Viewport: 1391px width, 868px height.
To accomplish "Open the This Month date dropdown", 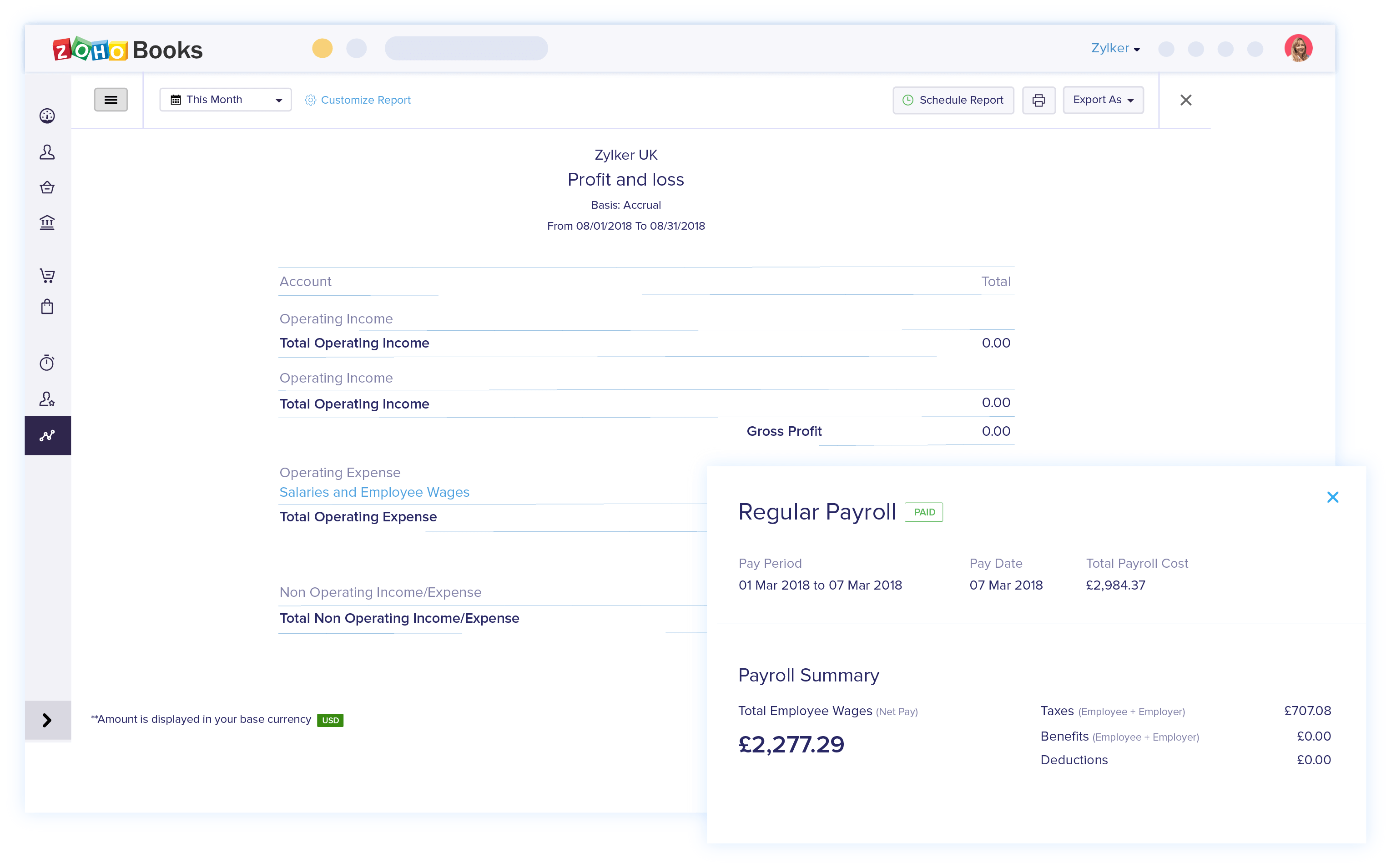I will [226, 100].
